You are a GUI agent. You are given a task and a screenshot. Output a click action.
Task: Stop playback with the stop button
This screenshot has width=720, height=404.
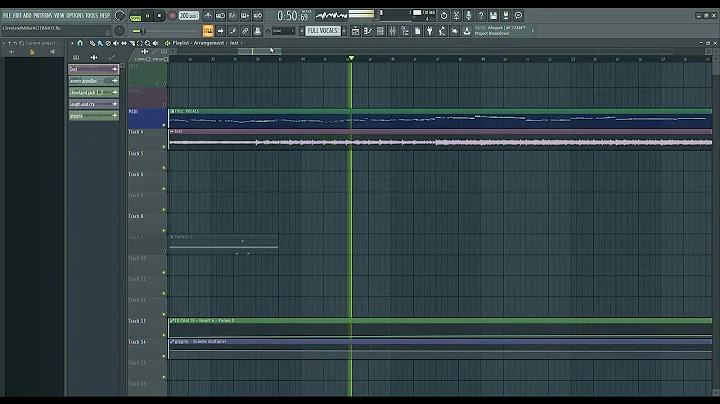pyautogui.click(x=159, y=16)
